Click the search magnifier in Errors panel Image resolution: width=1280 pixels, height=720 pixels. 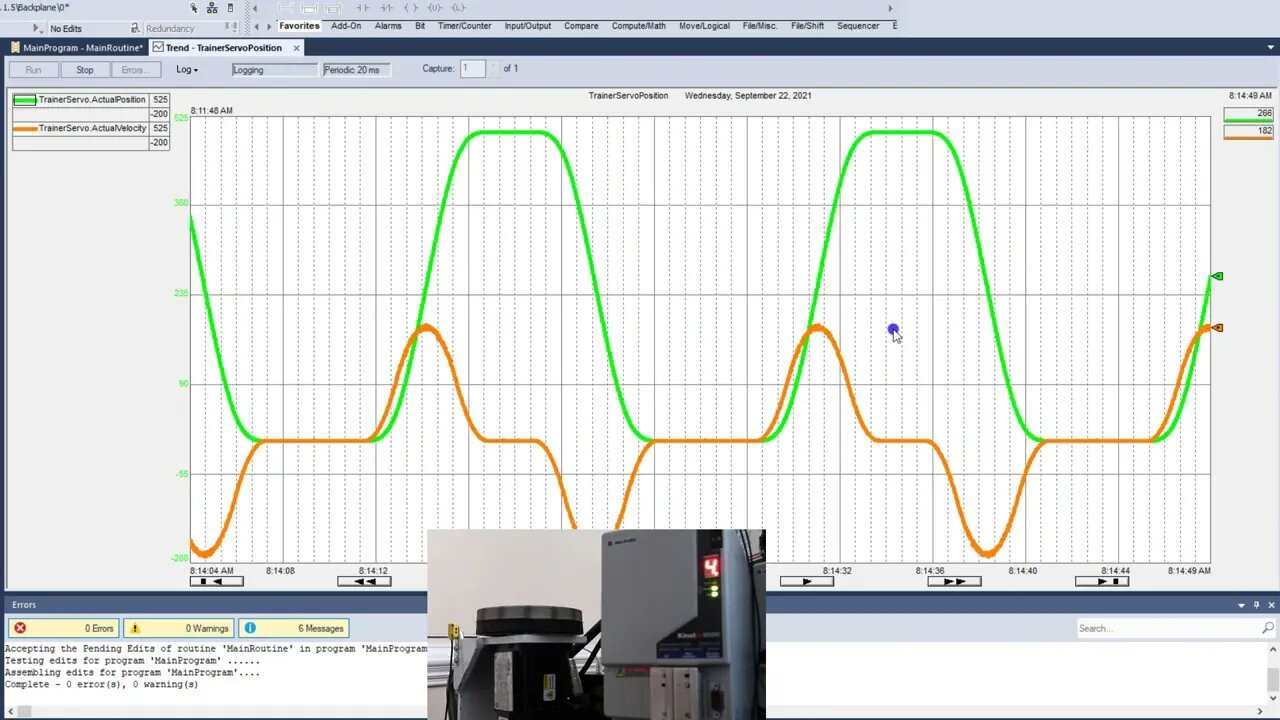[x=1269, y=628]
